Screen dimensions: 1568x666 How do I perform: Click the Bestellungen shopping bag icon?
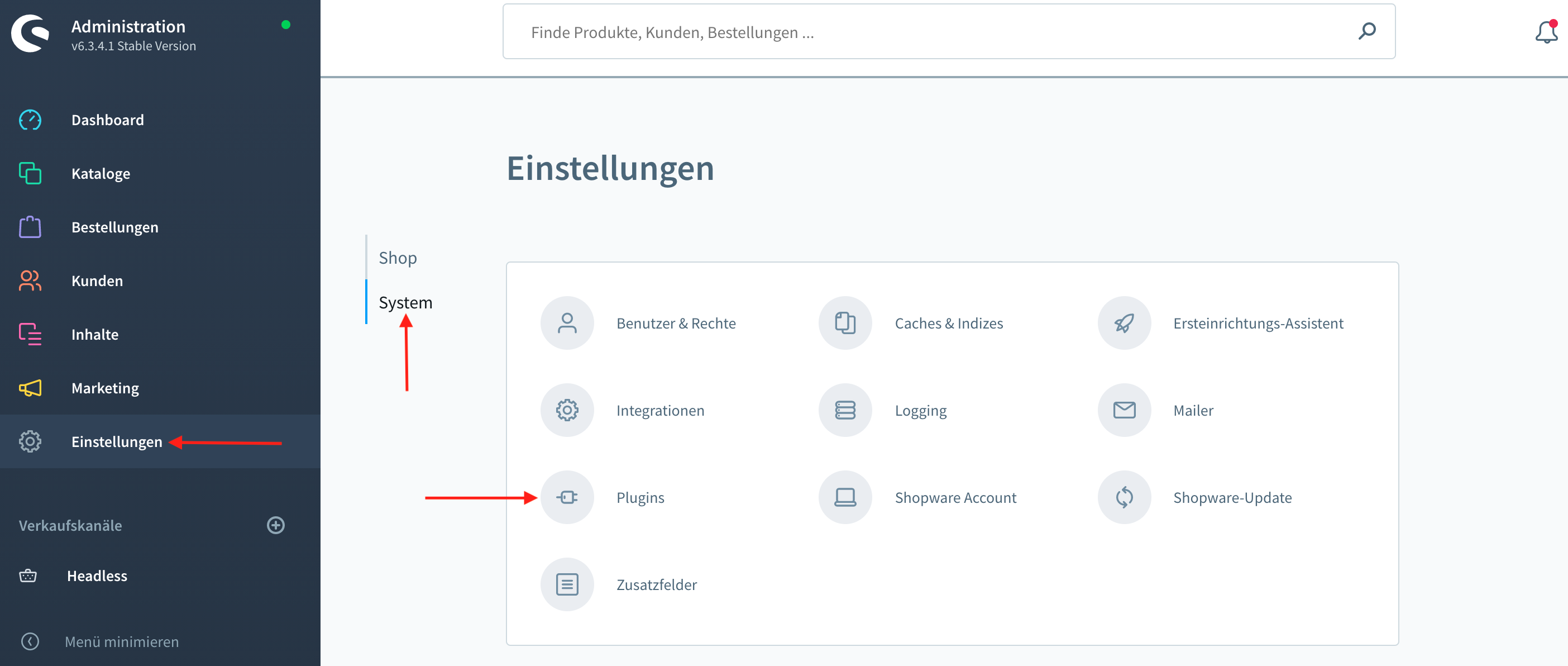pos(30,227)
